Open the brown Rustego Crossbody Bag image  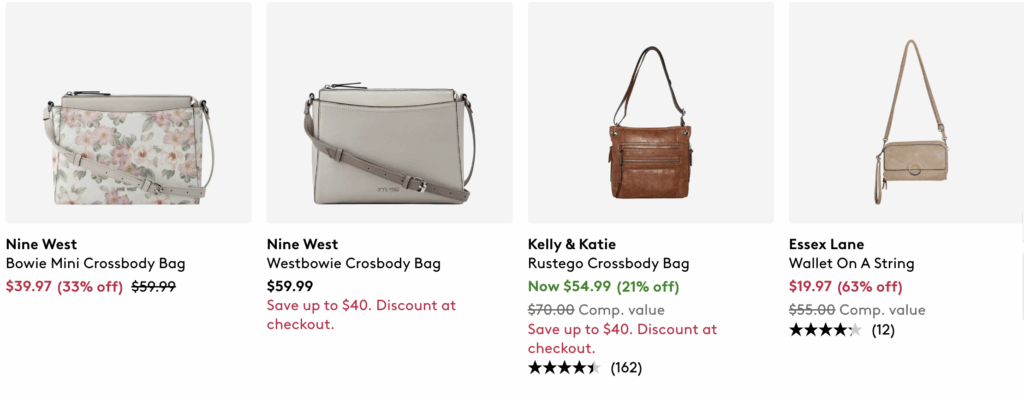click(650, 113)
